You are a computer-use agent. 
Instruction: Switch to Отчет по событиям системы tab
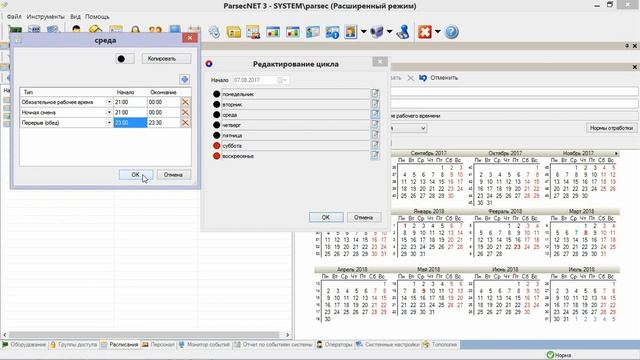(x=273, y=344)
